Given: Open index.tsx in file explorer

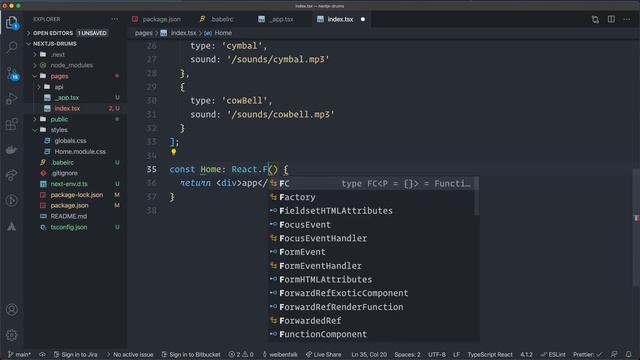Looking at the screenshot, I should [x=67, y=108].
